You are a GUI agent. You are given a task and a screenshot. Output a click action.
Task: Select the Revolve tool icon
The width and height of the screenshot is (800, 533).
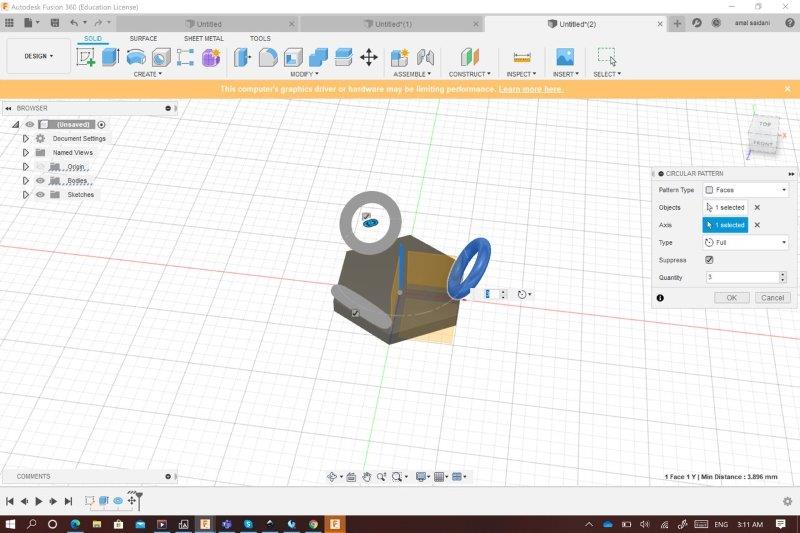[136, 57]
